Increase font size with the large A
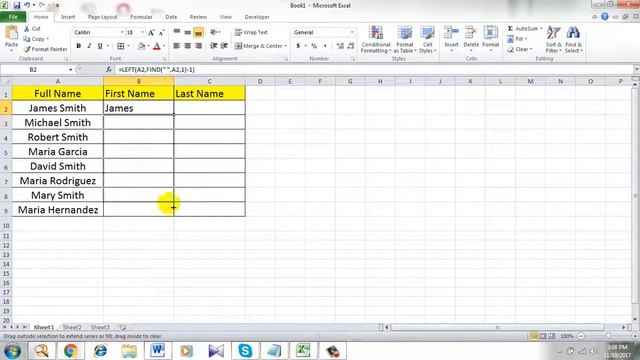This screenshot has width=640, height=360. (151, 32)
